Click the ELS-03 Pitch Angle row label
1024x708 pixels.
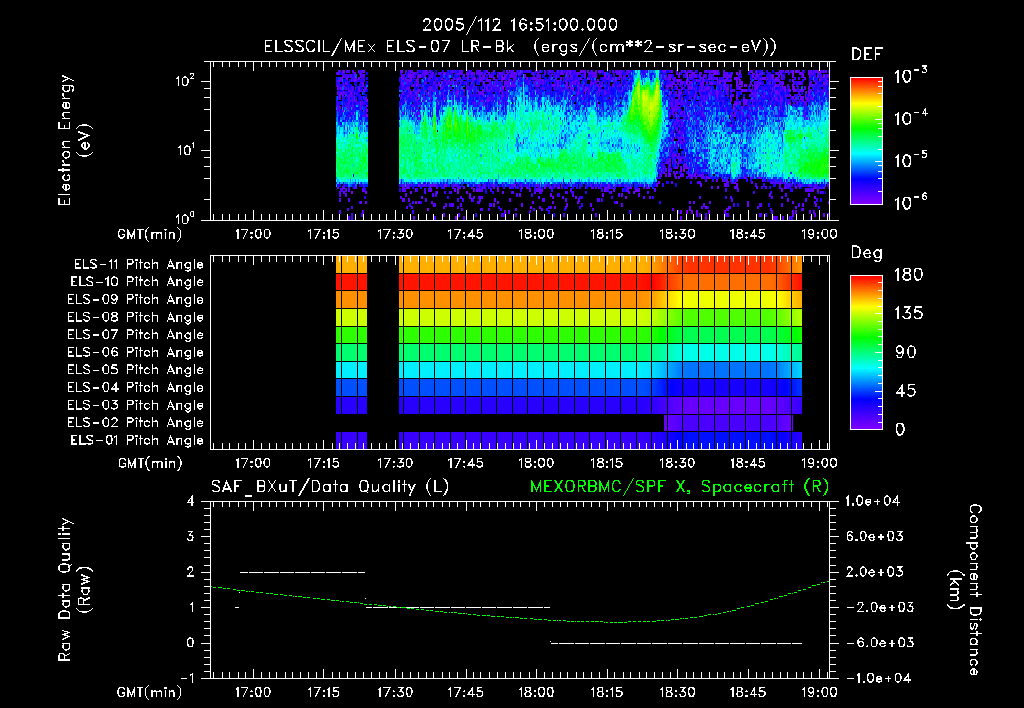point(136,405)
